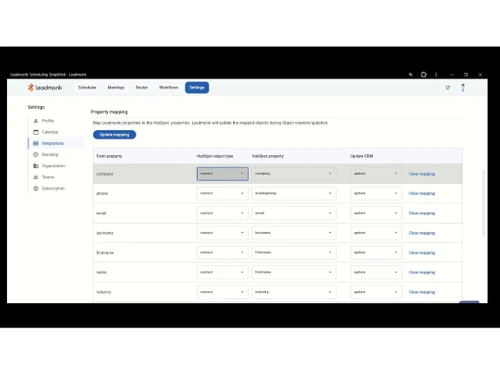This screenshot has height=375, width=500.
Task: Switch to the Router tab
Action: click(142, 87)
